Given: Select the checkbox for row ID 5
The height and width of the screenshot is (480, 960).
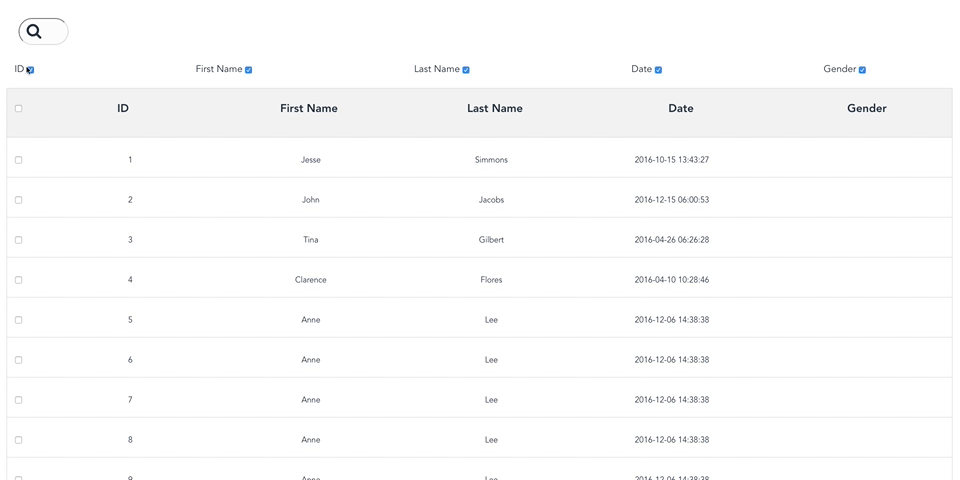Looking at the screenshot, I should click(18, 320).
